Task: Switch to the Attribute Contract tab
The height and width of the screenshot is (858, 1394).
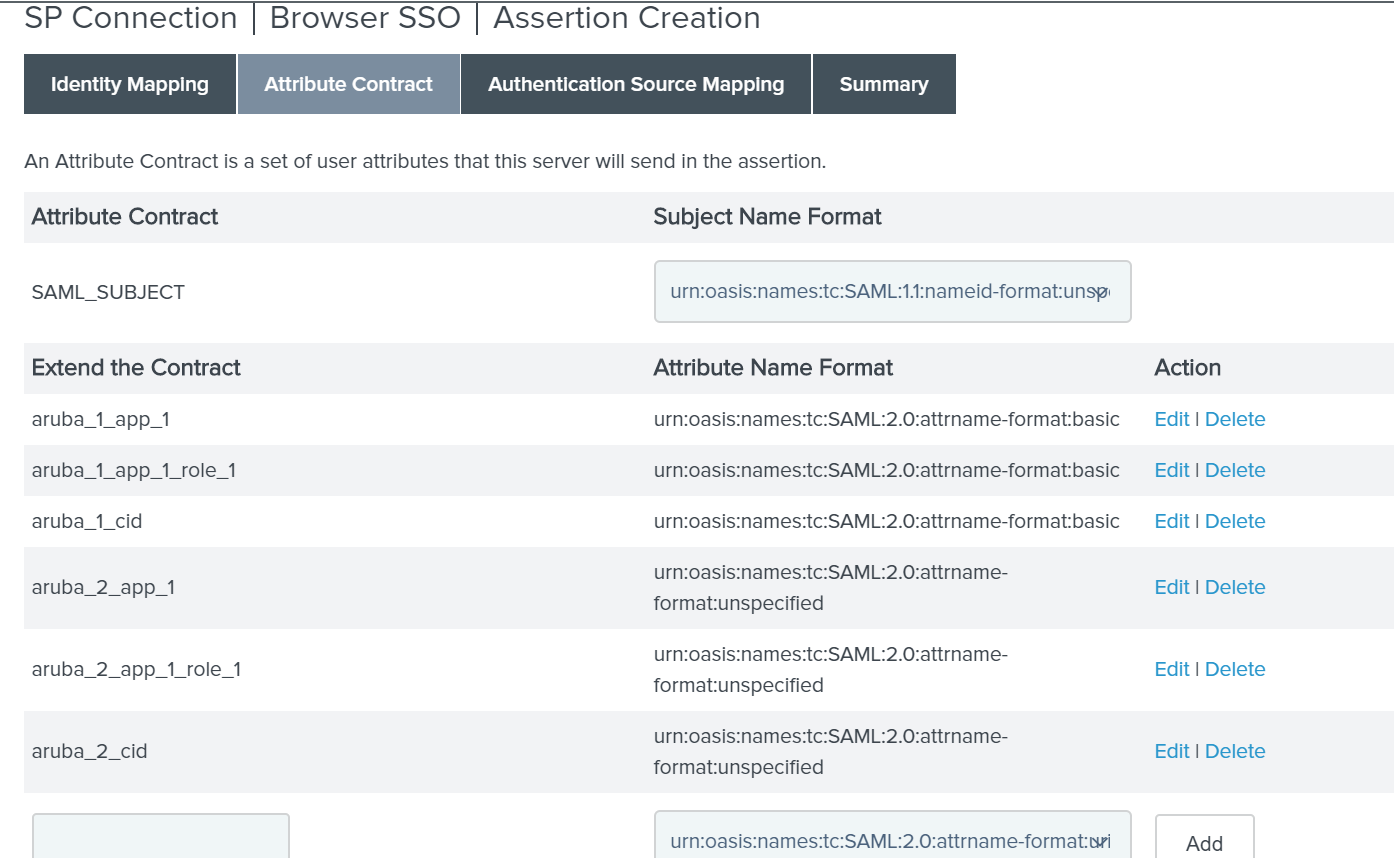Action: pos(348,85)
